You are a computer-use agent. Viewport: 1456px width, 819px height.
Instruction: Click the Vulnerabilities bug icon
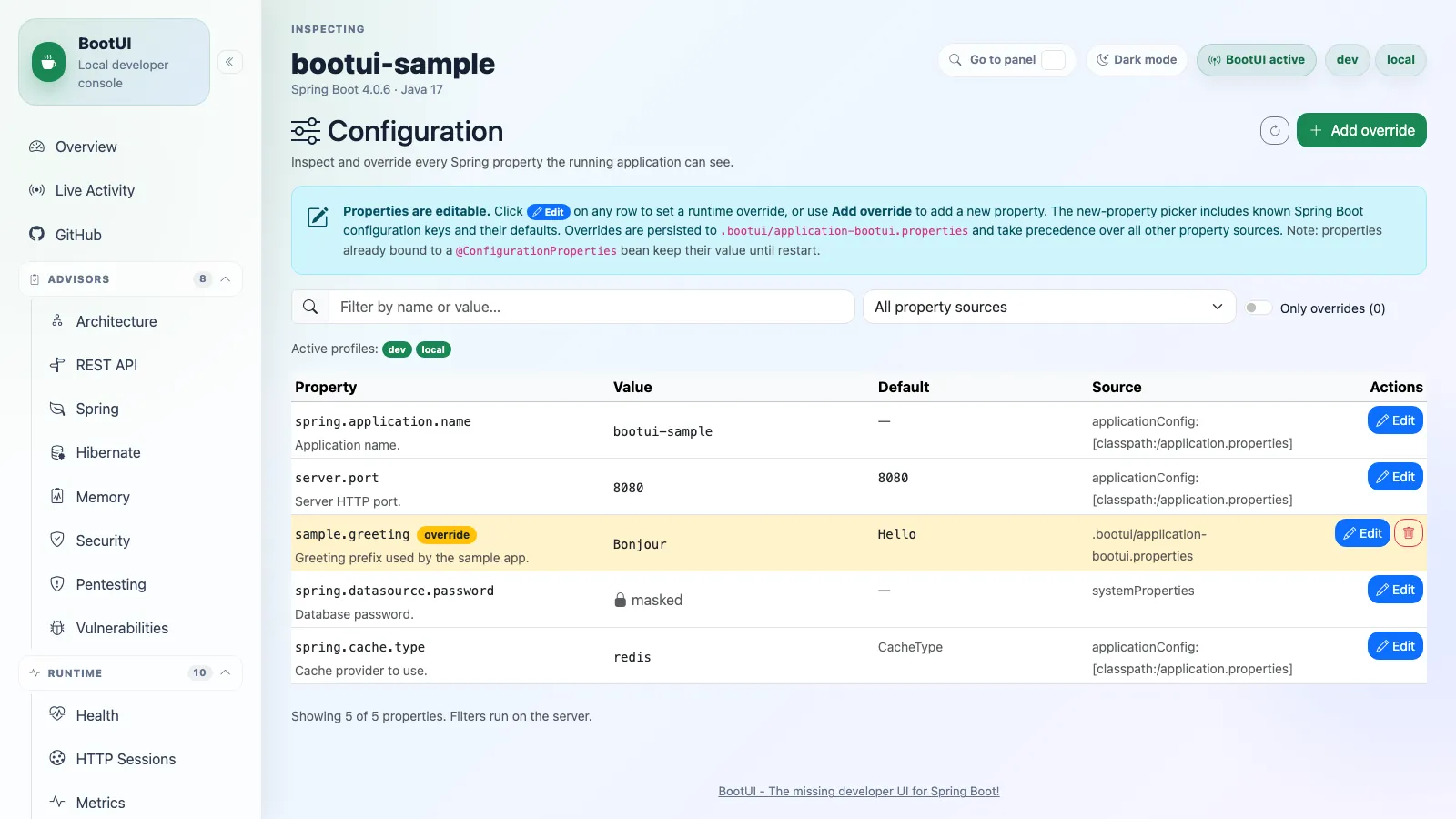[57, 627]
